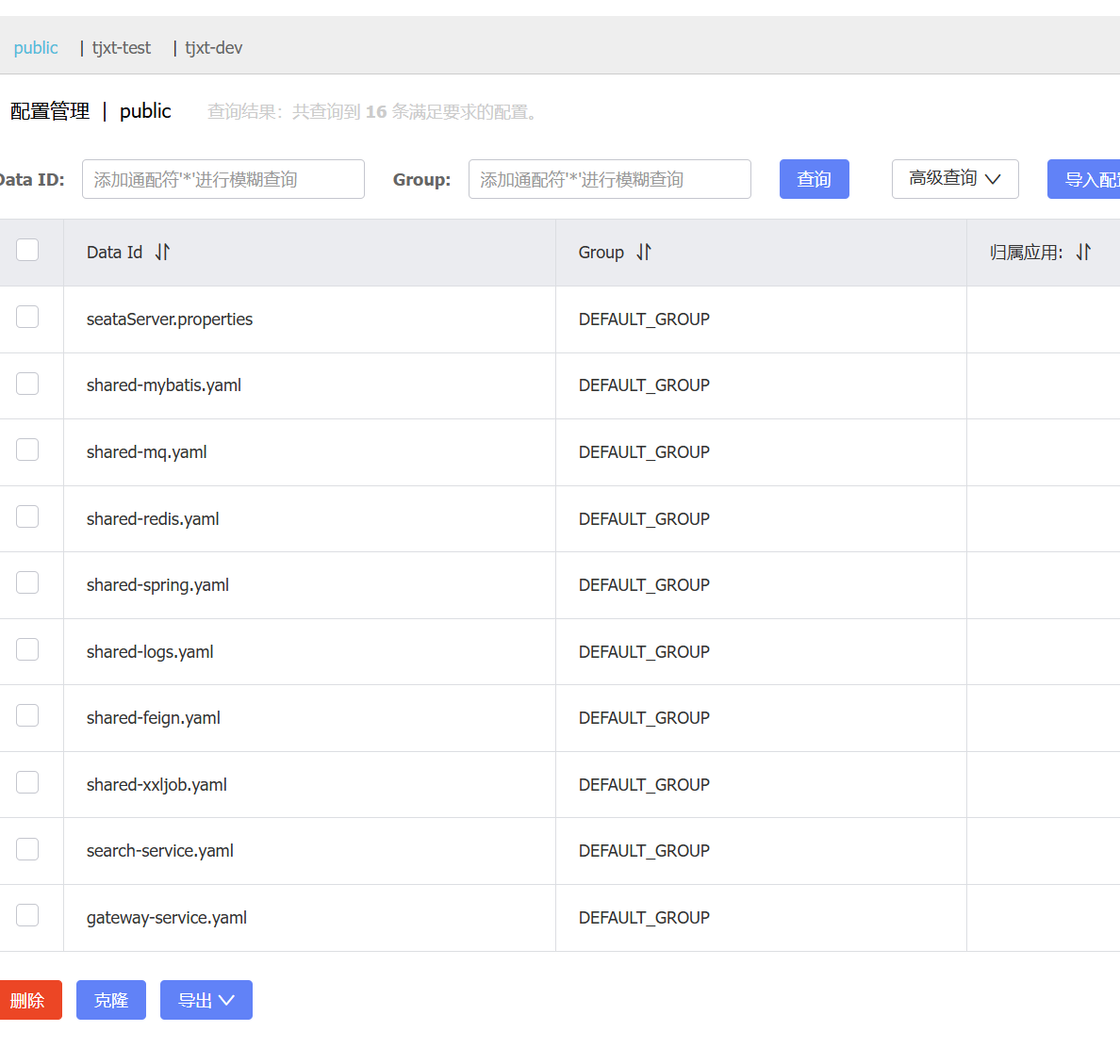The height and width of the screenshot is (1064, 1120).
Task: Sort the table by Data Id column
Action: pos(162,252)
